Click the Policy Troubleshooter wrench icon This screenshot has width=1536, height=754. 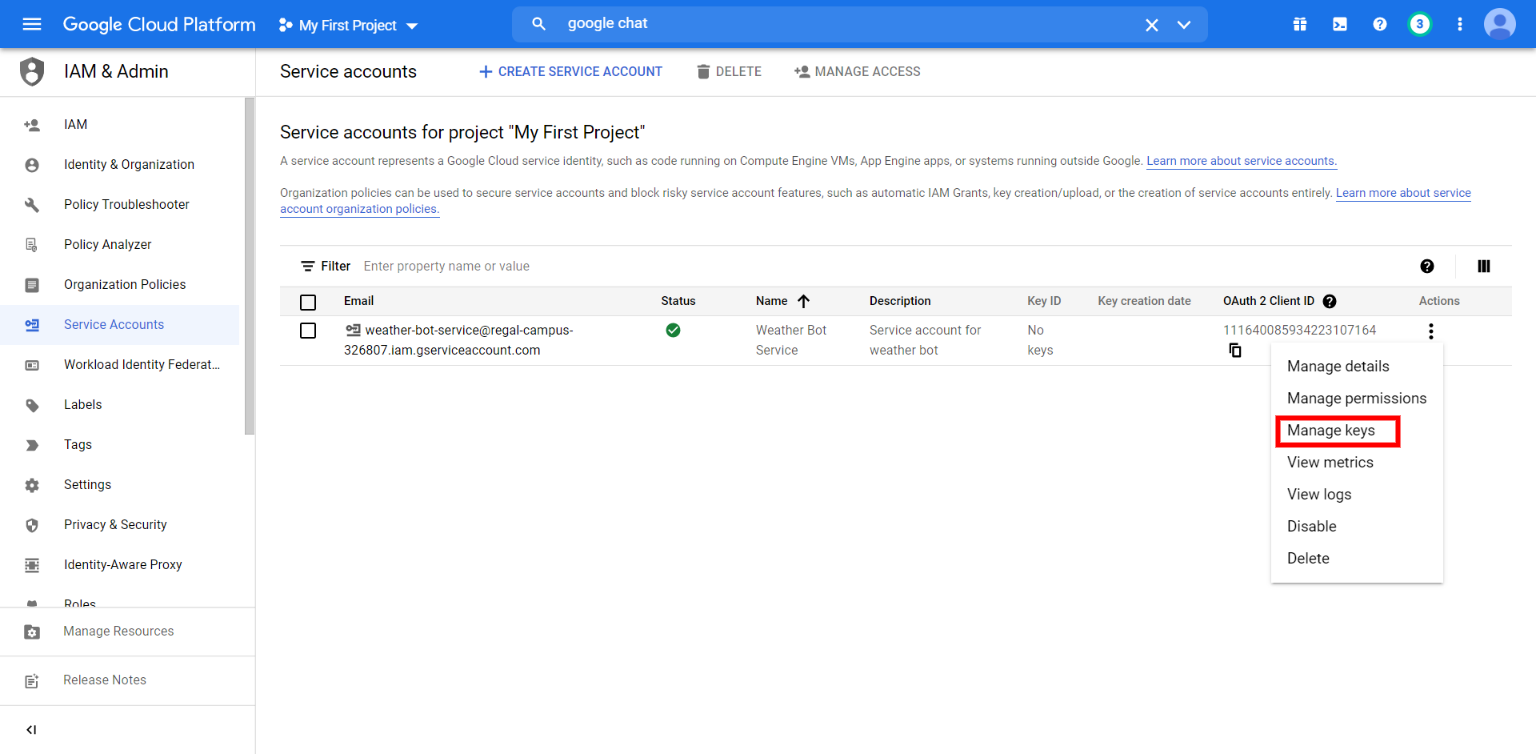31,204
